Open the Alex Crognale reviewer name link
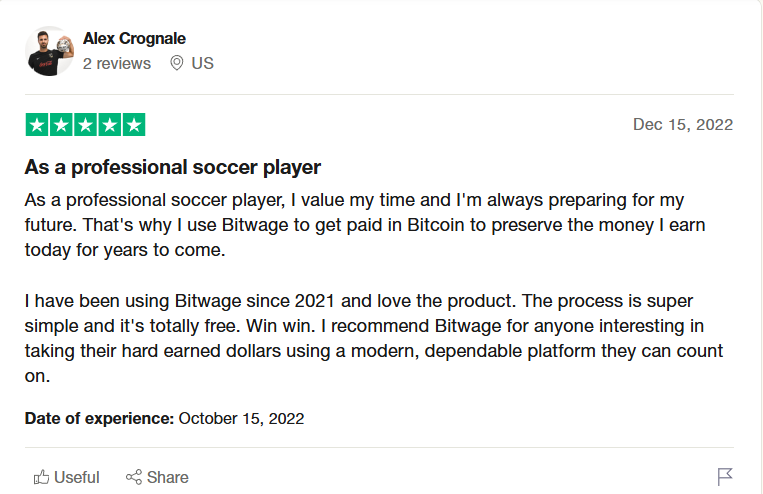Image resolution: width=763 pixels, height=494 pixels. (134, 39)
